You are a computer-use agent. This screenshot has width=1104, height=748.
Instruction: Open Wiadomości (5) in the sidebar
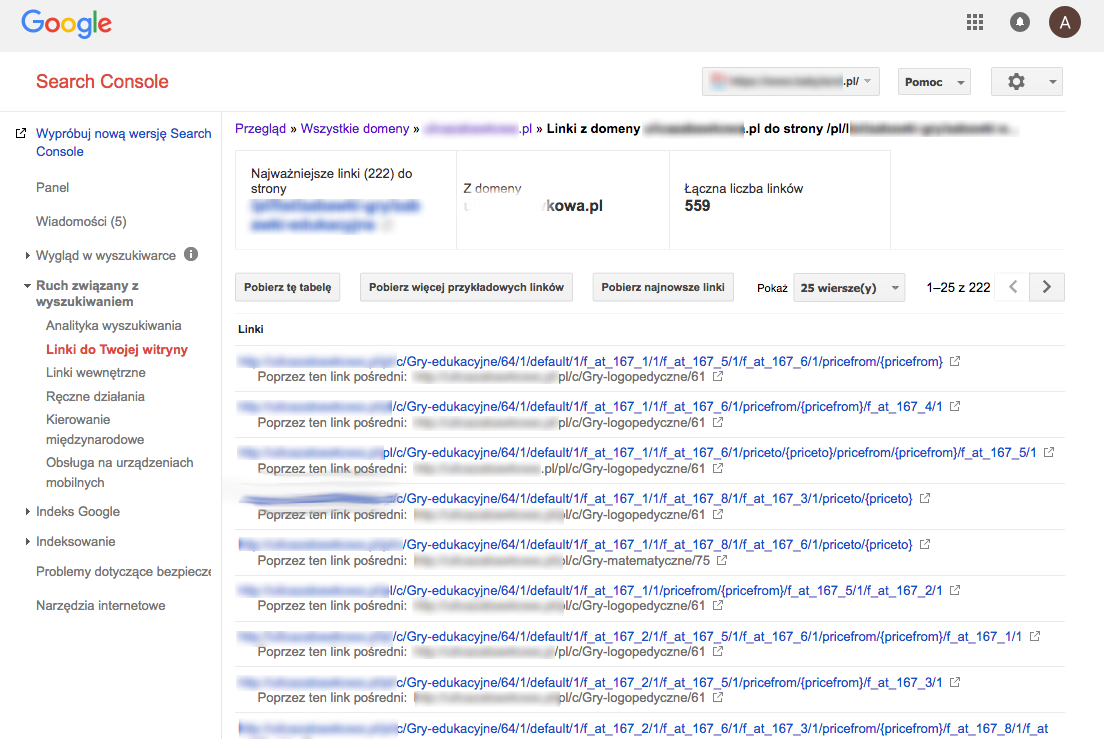pos(81,221)
